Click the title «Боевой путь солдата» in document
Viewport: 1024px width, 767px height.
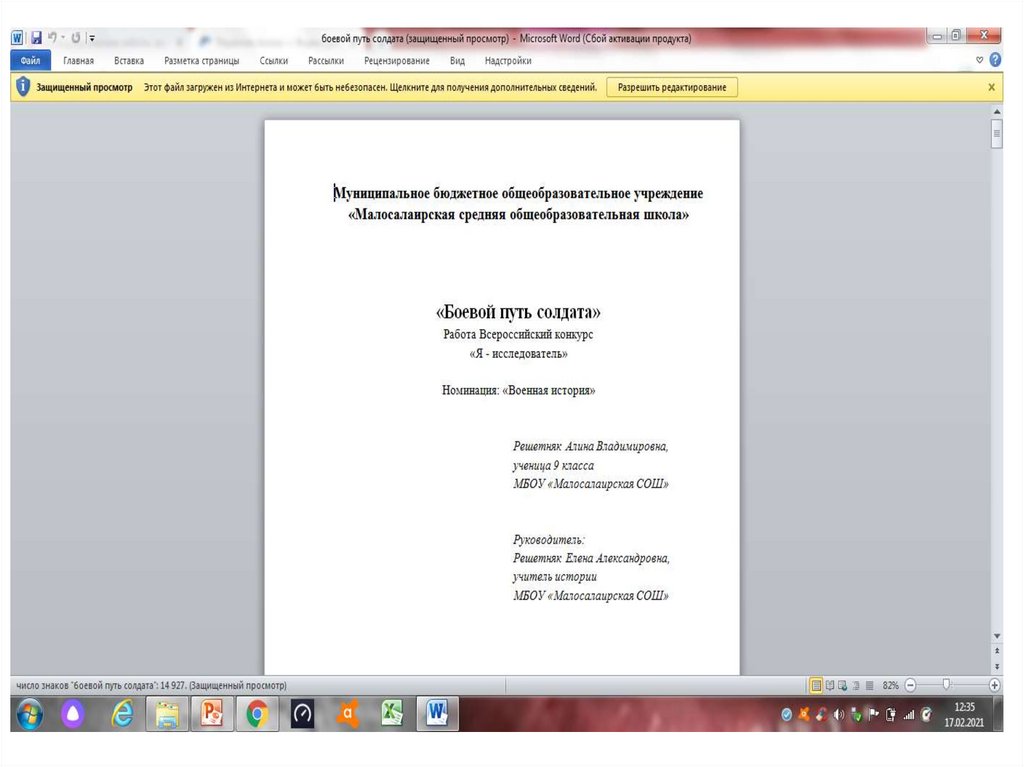518,312
